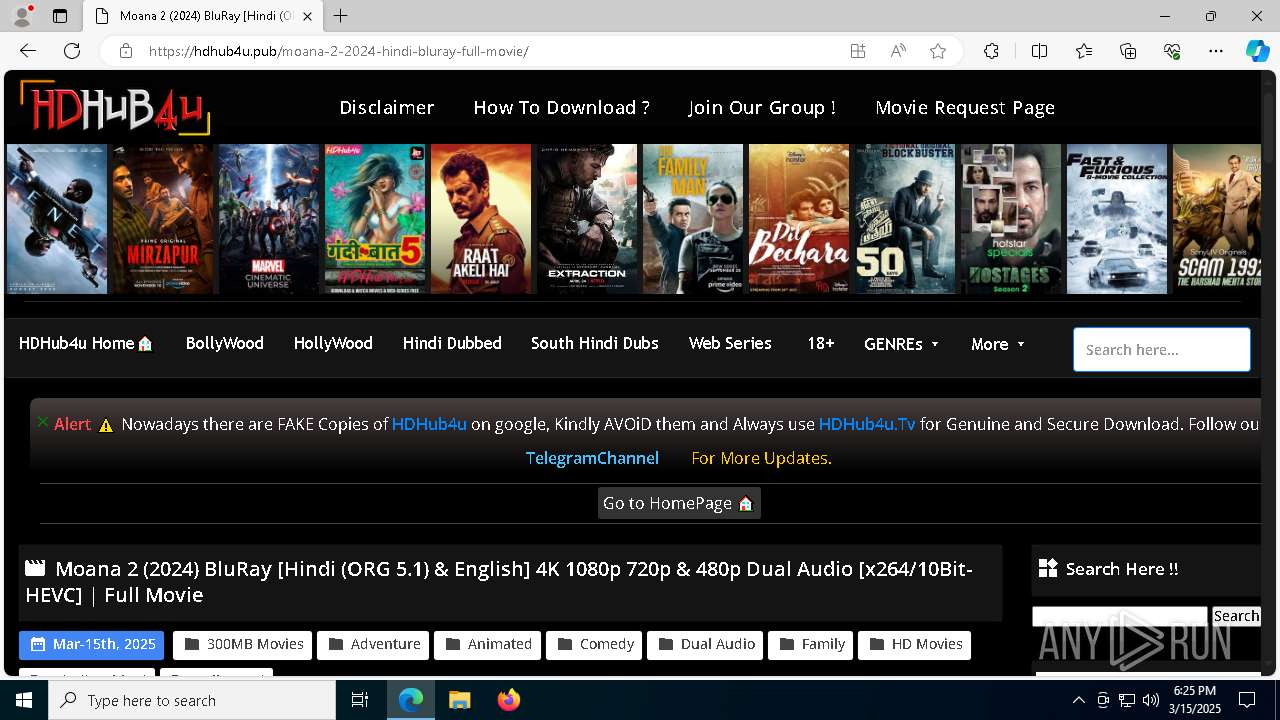Close the Moana 2 tab
Image resolution: width=1280 pixels, height=720 pixels.
[308, 16]
